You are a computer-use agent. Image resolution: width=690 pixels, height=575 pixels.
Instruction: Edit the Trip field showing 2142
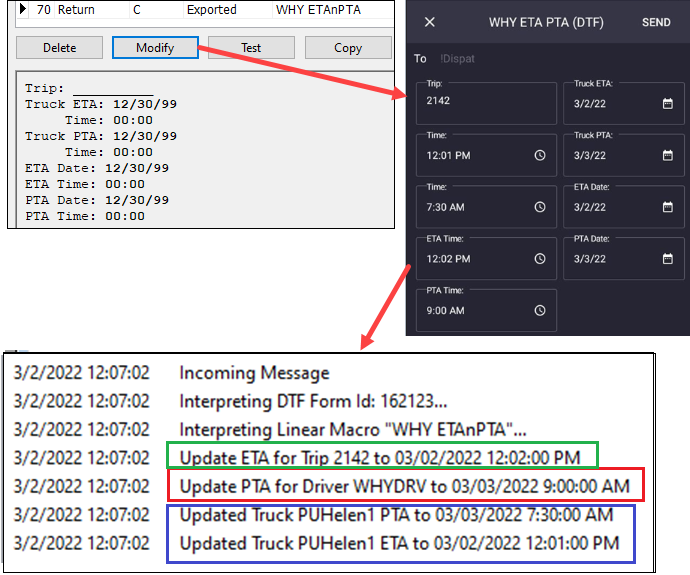coord(486,103)
